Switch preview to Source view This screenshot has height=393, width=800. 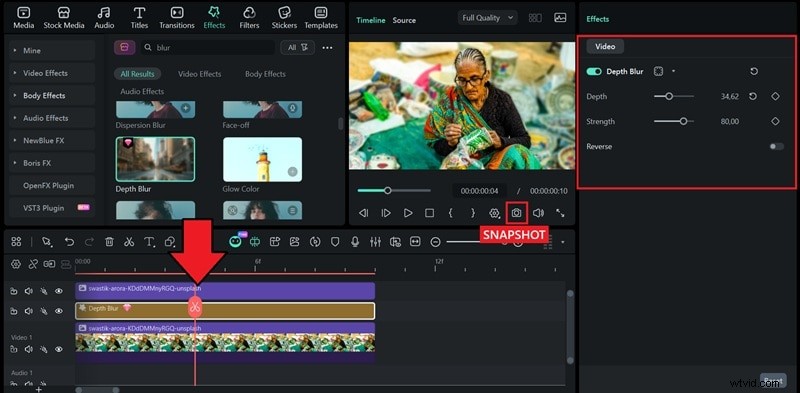pos(404,20)
